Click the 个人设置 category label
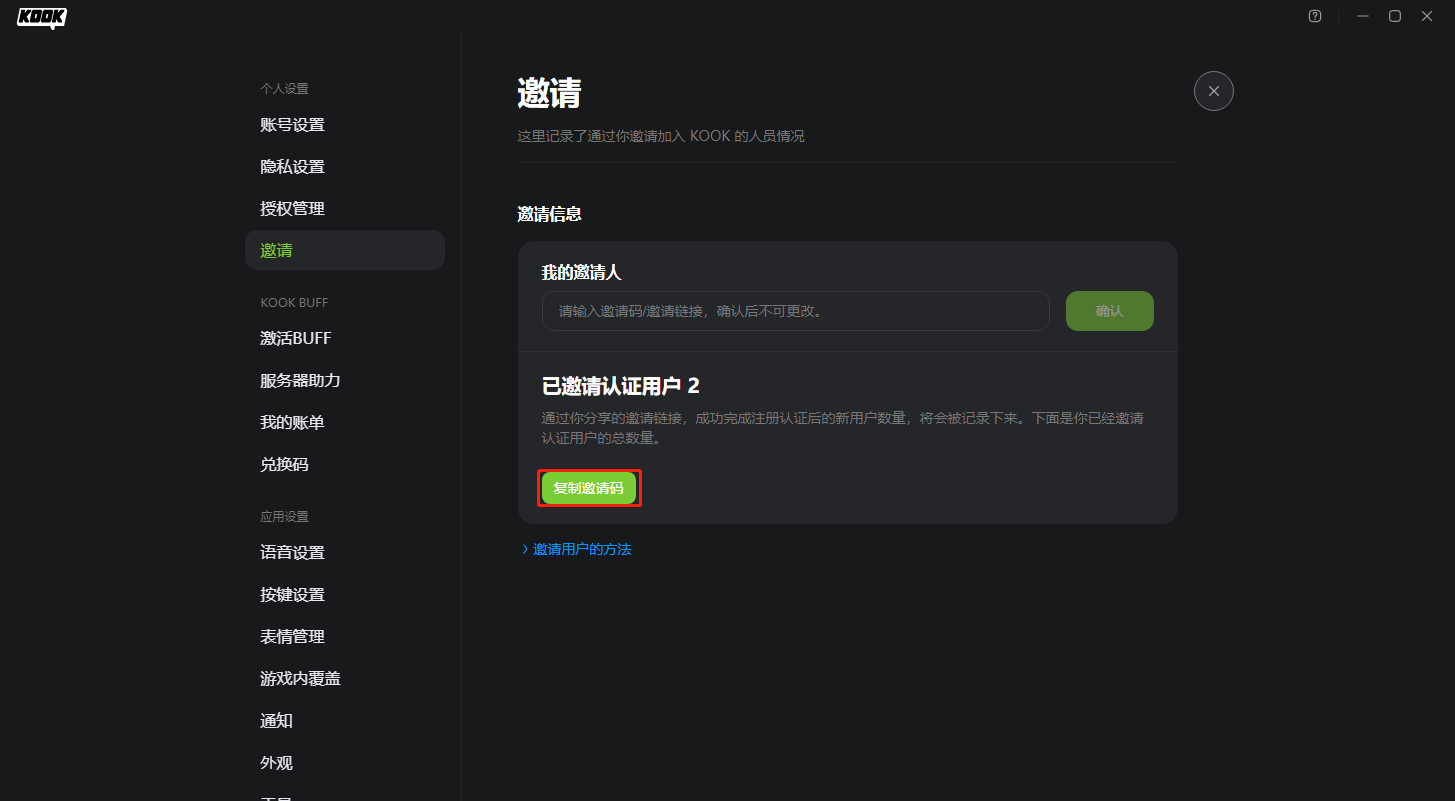 point(284,89)
